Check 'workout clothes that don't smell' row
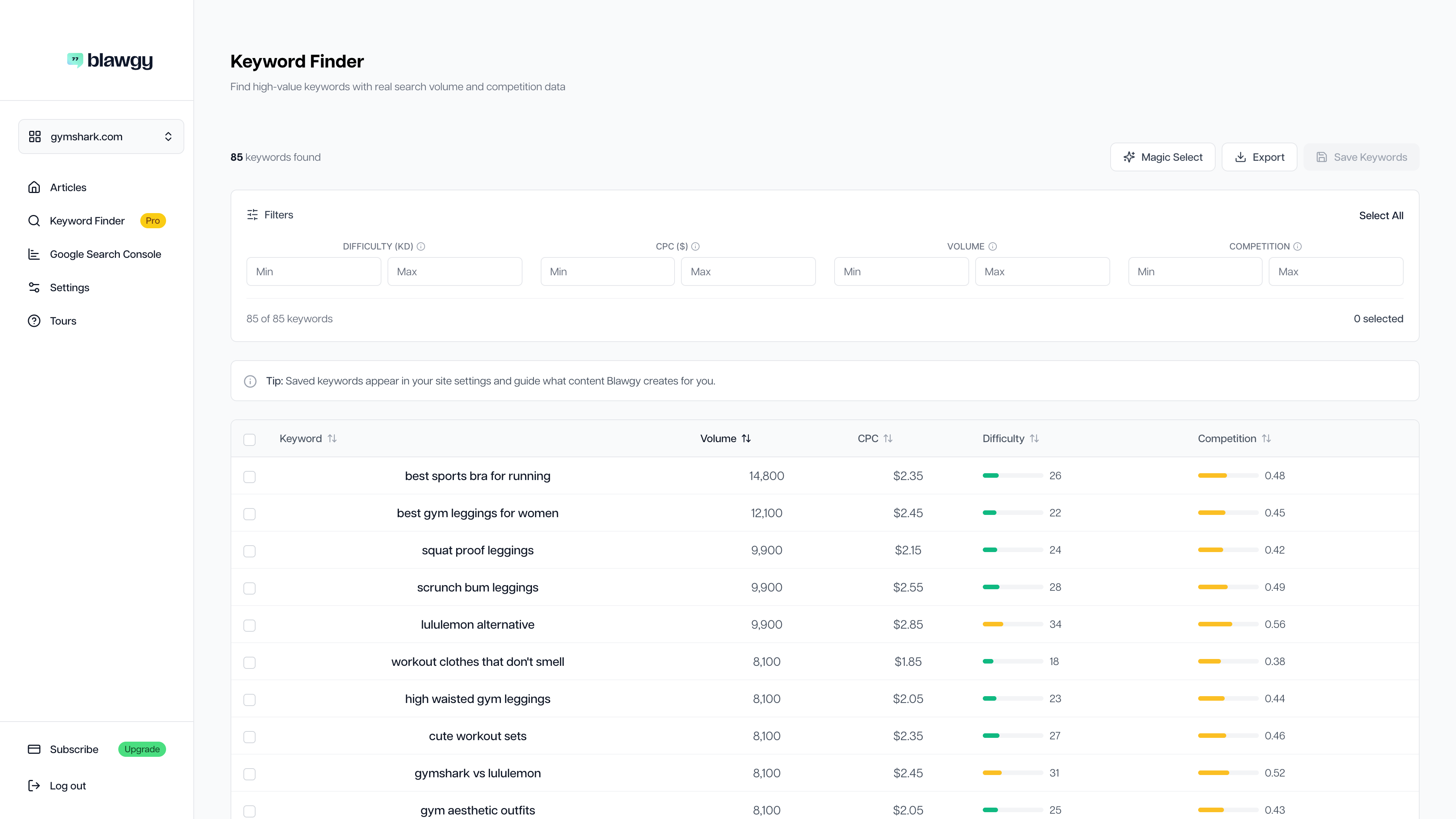Screen dimensions: 1456x819 [249, 662]
